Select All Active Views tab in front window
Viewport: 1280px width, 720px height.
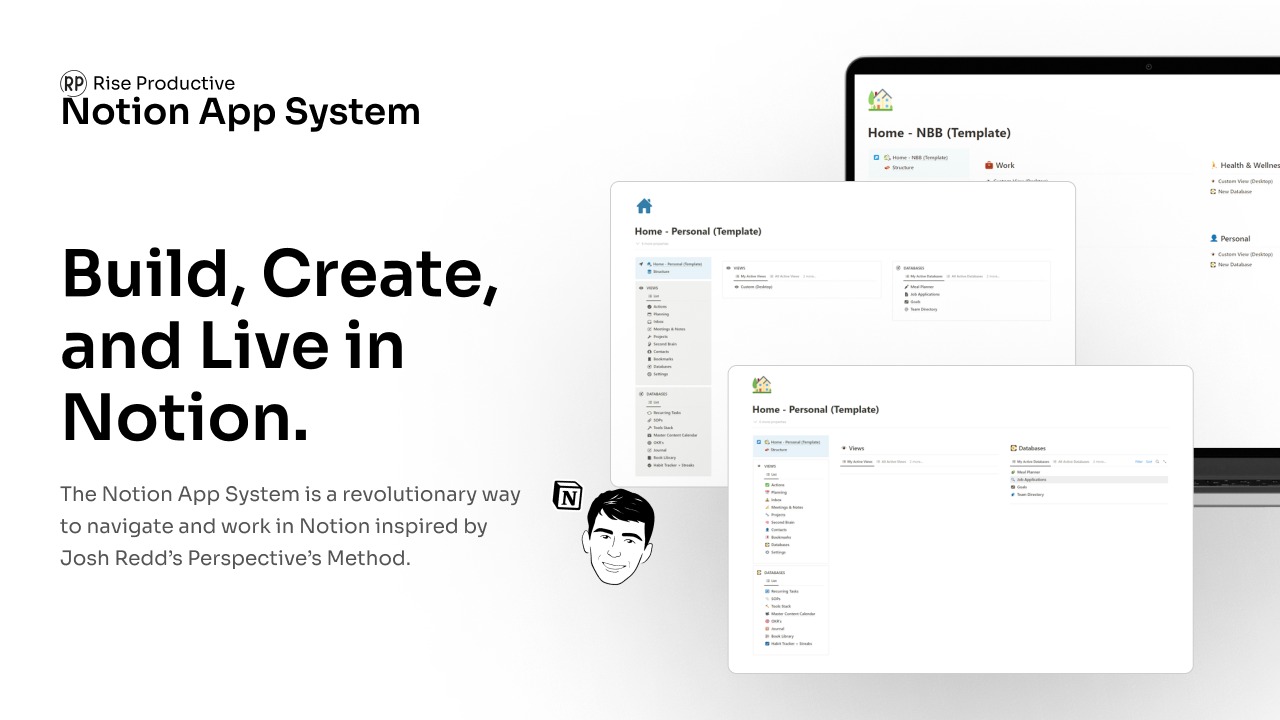click(891, 462)
